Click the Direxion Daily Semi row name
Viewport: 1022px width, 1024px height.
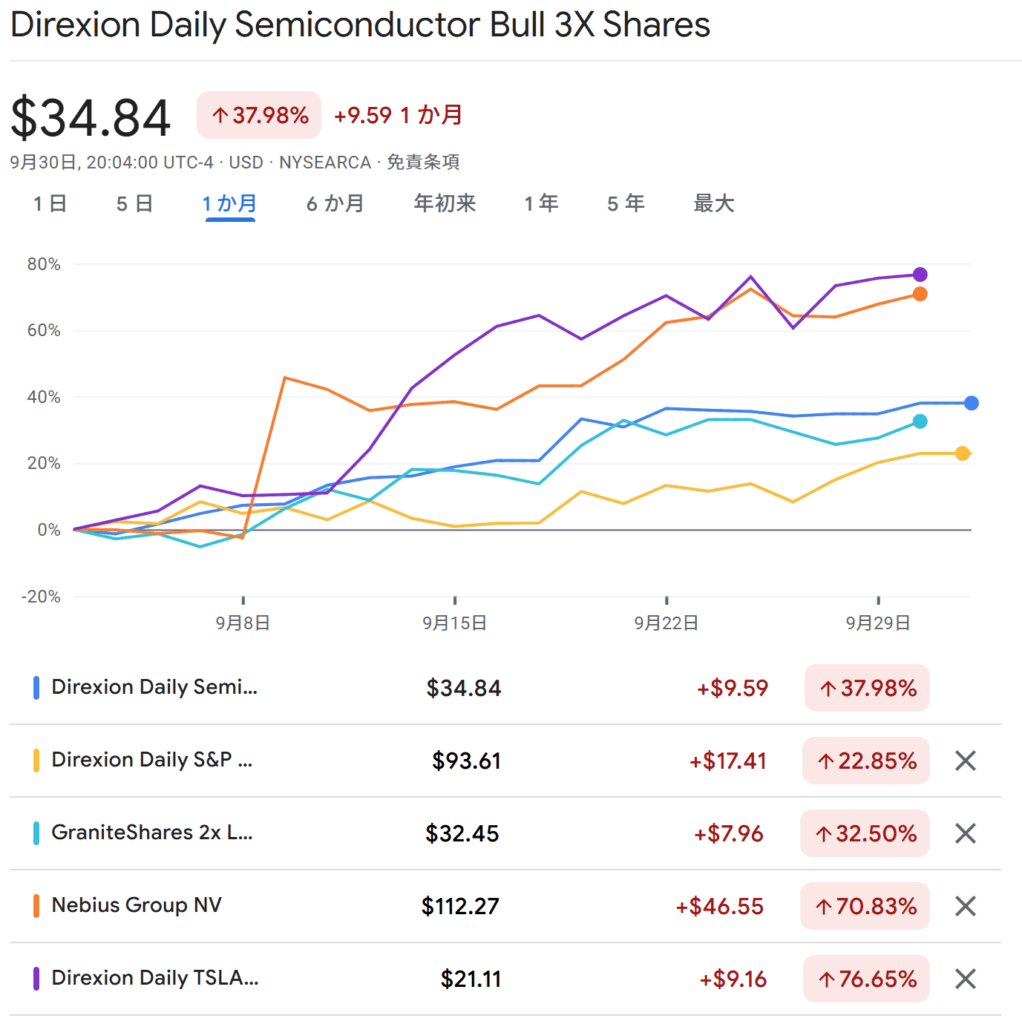pos(154,688)
